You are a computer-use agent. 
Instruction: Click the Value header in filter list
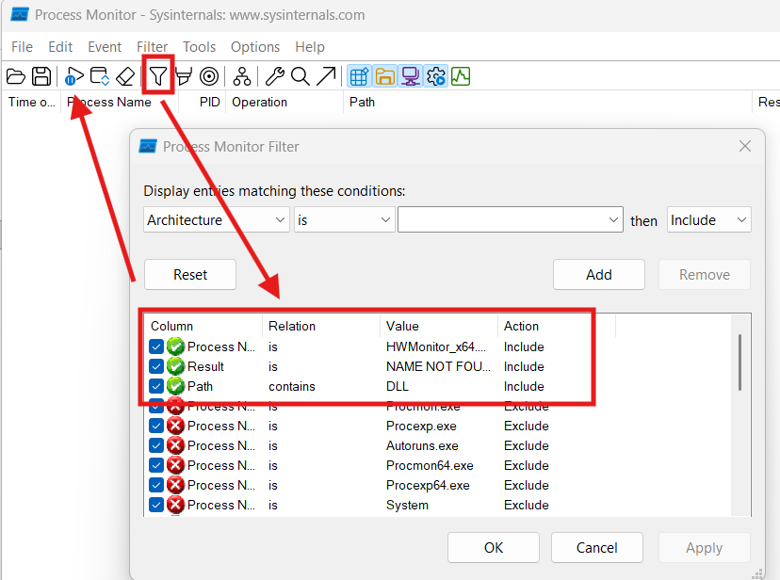tap(439, 326)
